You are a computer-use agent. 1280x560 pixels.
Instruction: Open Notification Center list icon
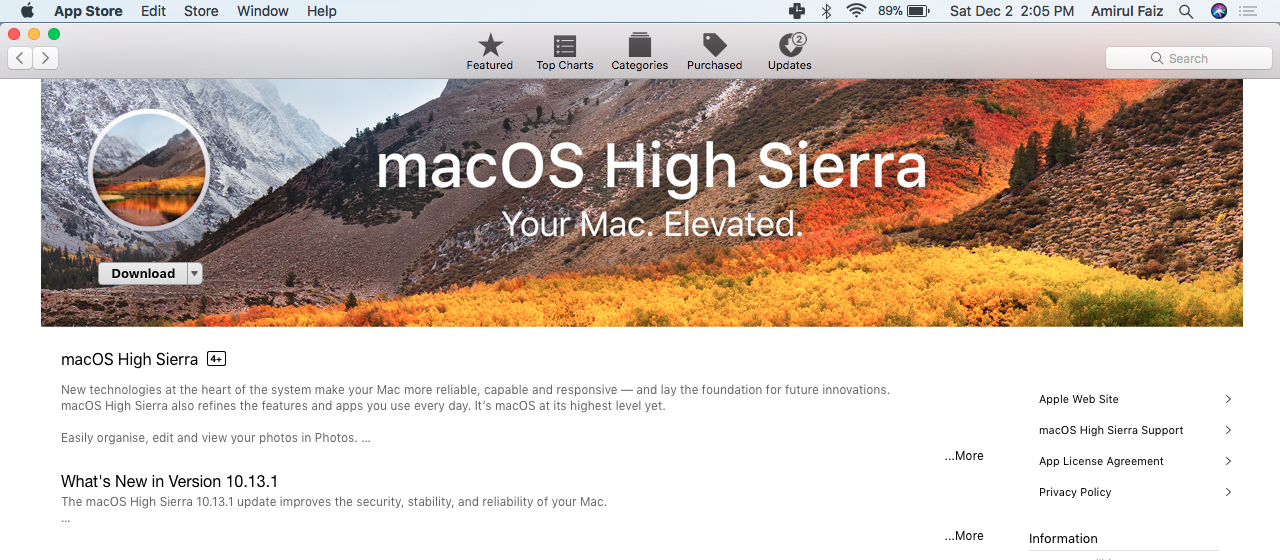click(1247, 11)
